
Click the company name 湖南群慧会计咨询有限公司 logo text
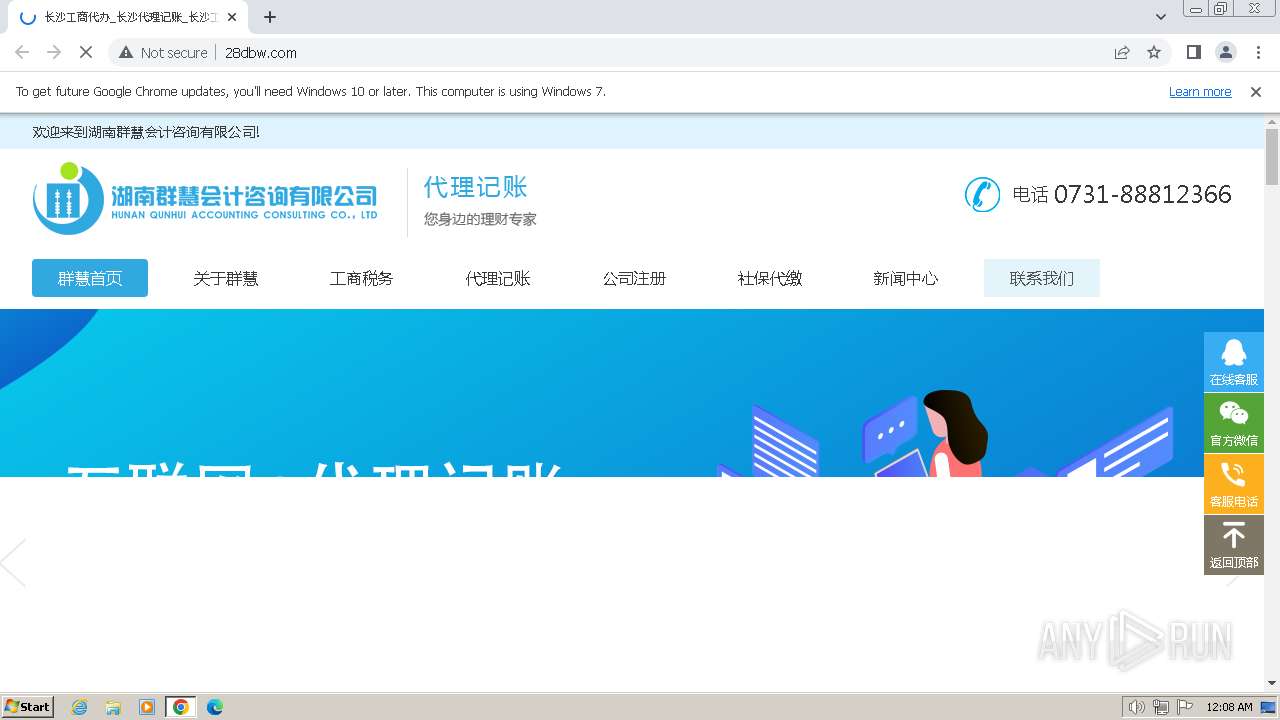click(244, 195)
